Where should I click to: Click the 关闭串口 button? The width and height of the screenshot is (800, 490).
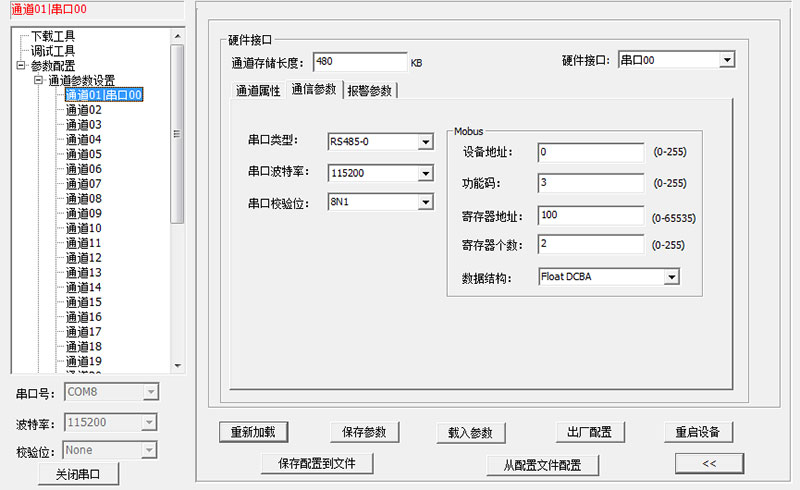(78, 474)
